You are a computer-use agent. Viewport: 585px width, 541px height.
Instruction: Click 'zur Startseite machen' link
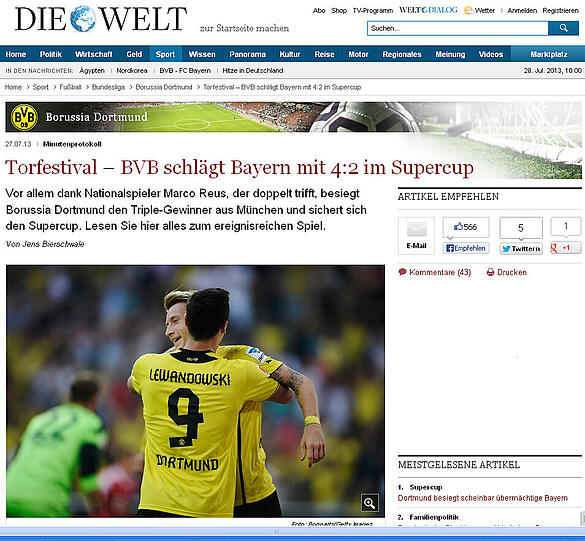[x=244, y=28]
